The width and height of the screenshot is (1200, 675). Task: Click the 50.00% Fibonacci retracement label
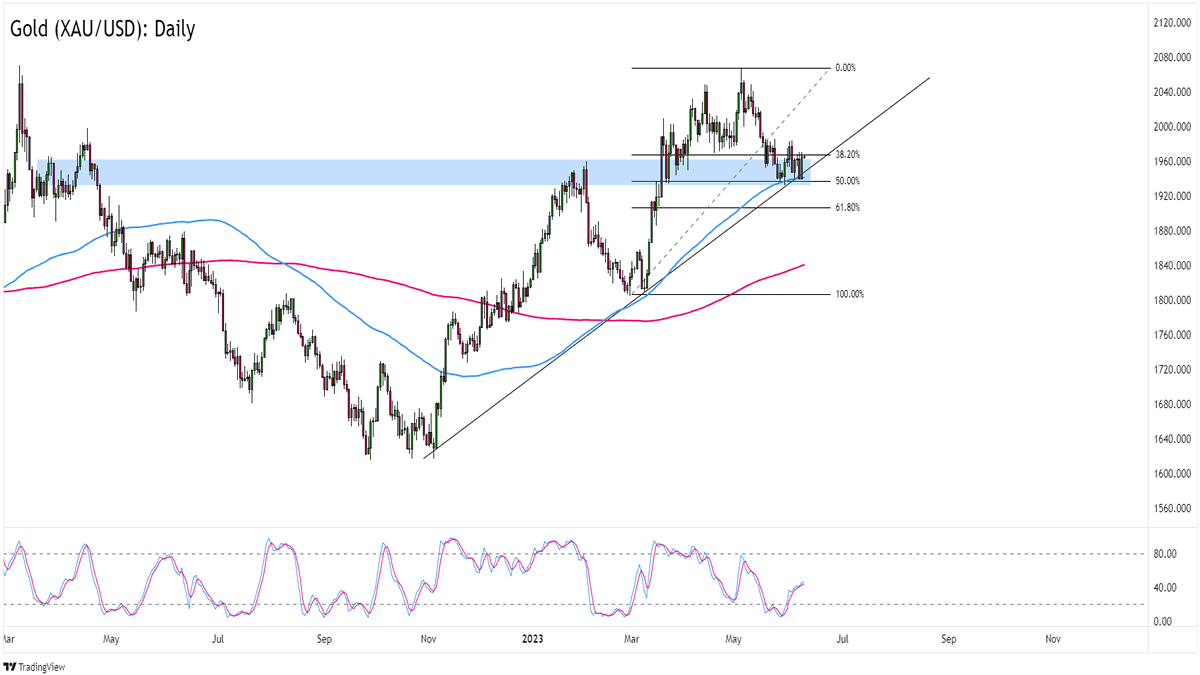[x=847, y=181]
